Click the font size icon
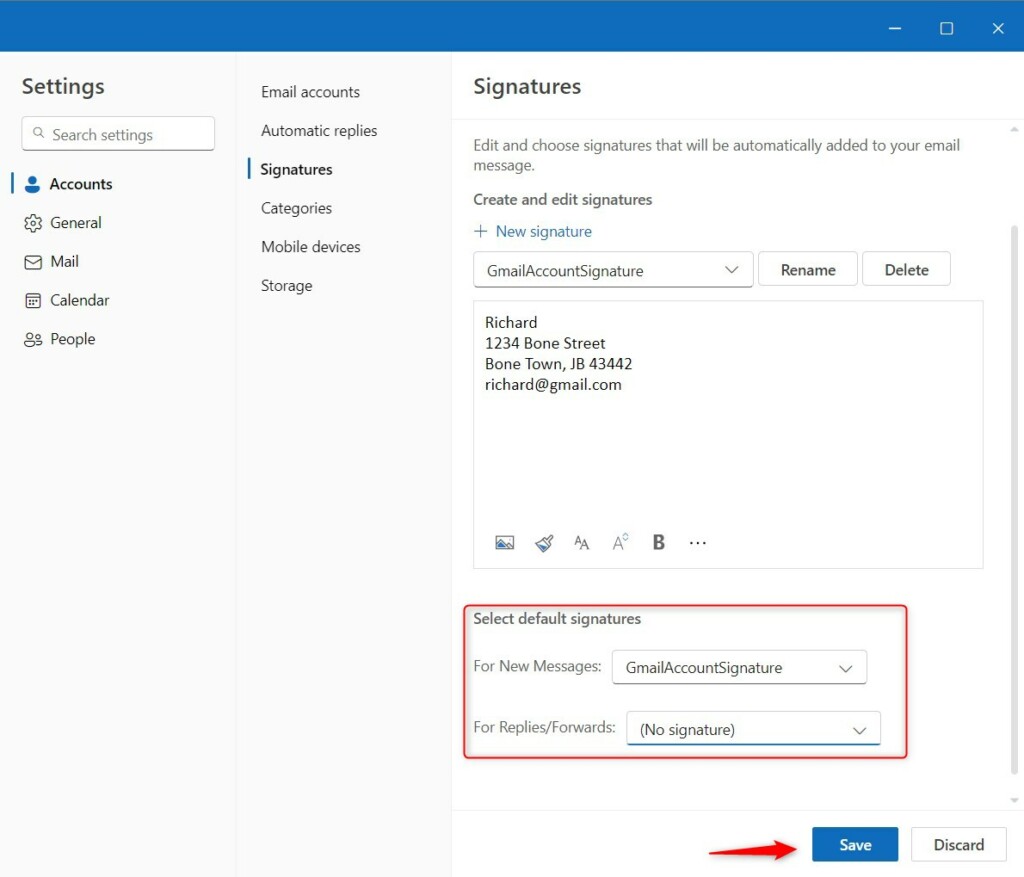The width and height of the screenshot is (1024, 877). click(619, 542)
